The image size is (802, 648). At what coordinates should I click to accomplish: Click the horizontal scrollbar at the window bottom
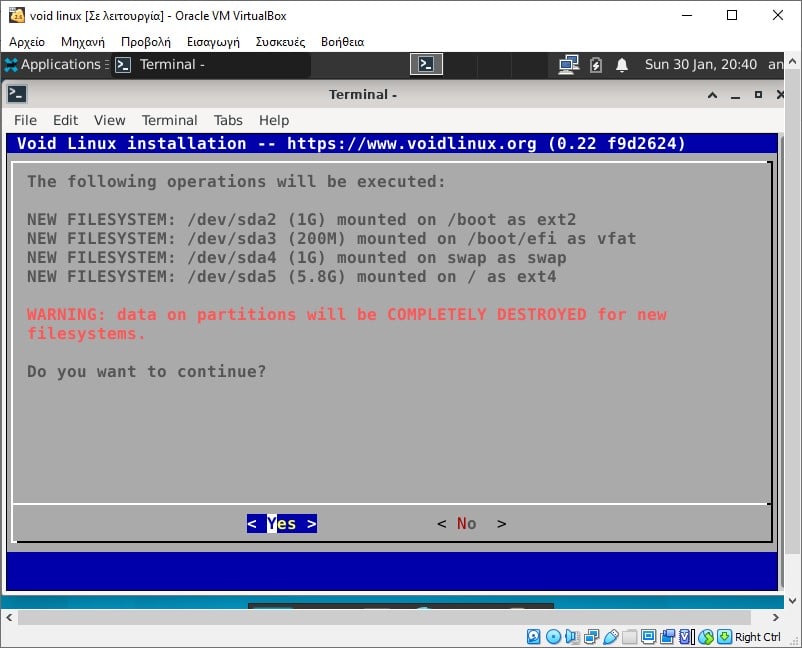[400, 617]
